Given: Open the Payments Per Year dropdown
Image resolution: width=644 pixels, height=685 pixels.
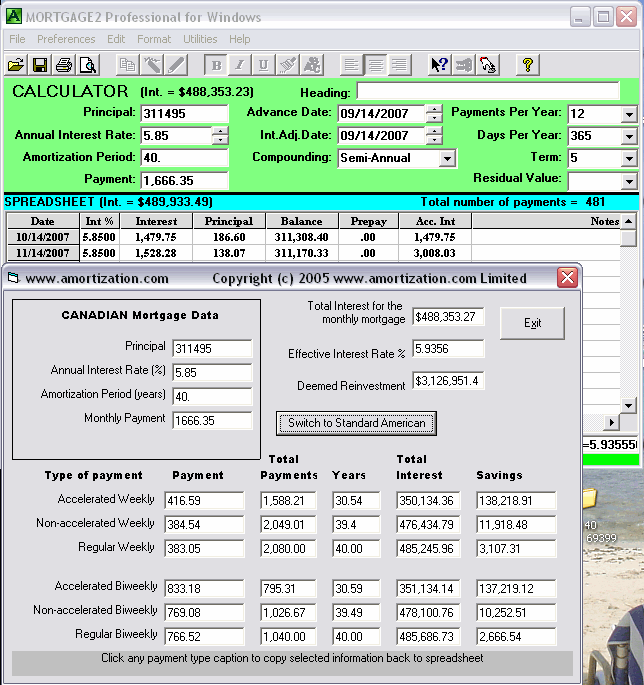Looking at the screenshot, I should click(628, 114).
